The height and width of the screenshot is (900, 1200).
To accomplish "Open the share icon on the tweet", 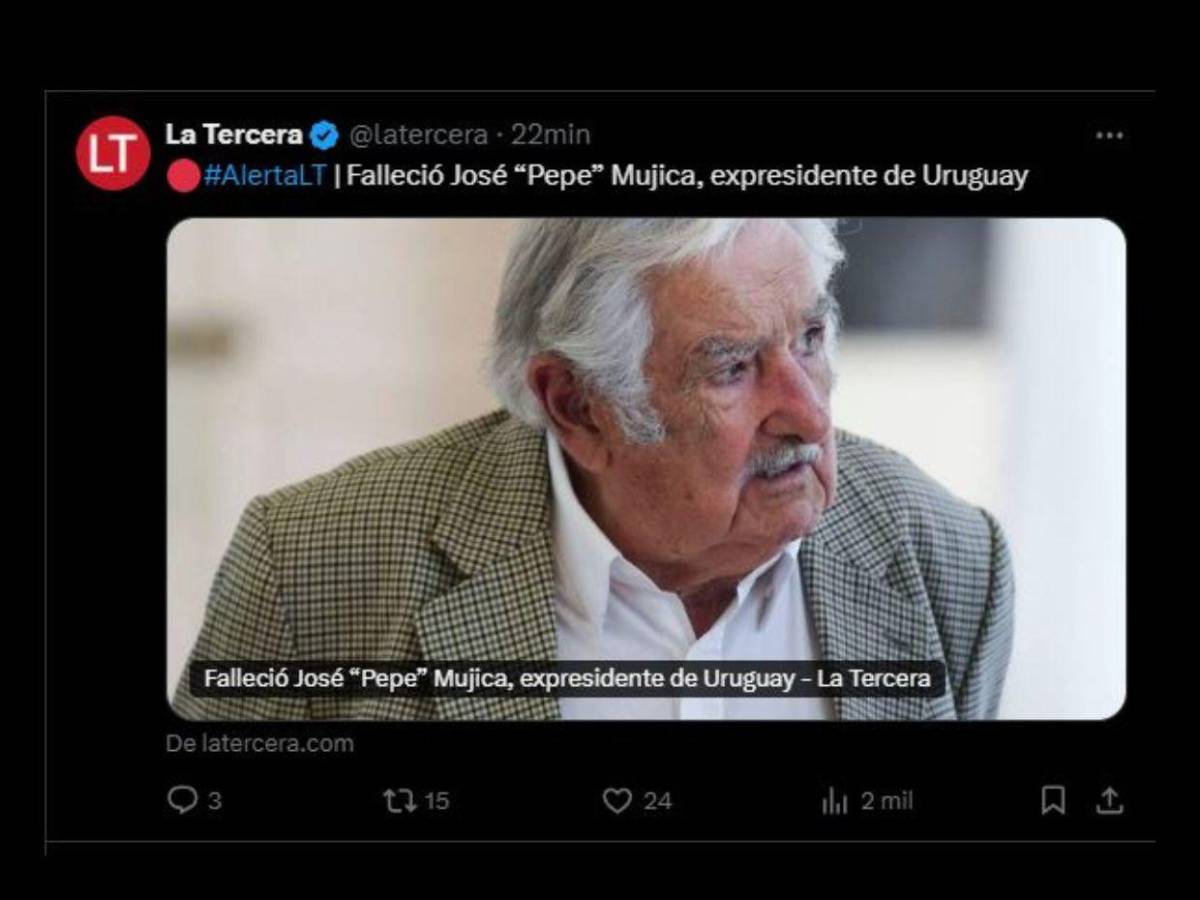I will point(1112,799).
